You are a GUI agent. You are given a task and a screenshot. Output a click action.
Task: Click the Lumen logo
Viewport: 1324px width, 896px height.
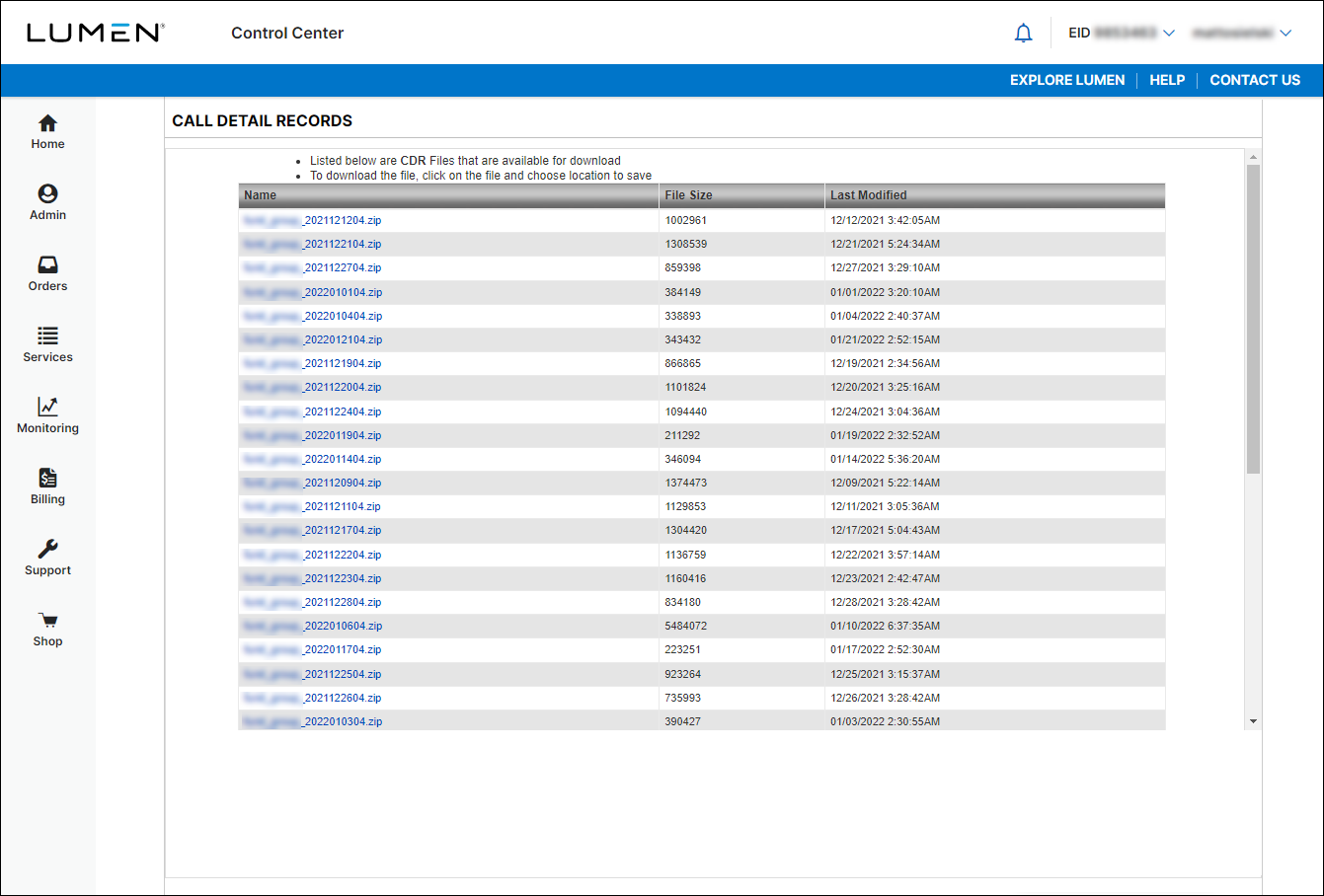pyautogui.click(x=96, y=33)
